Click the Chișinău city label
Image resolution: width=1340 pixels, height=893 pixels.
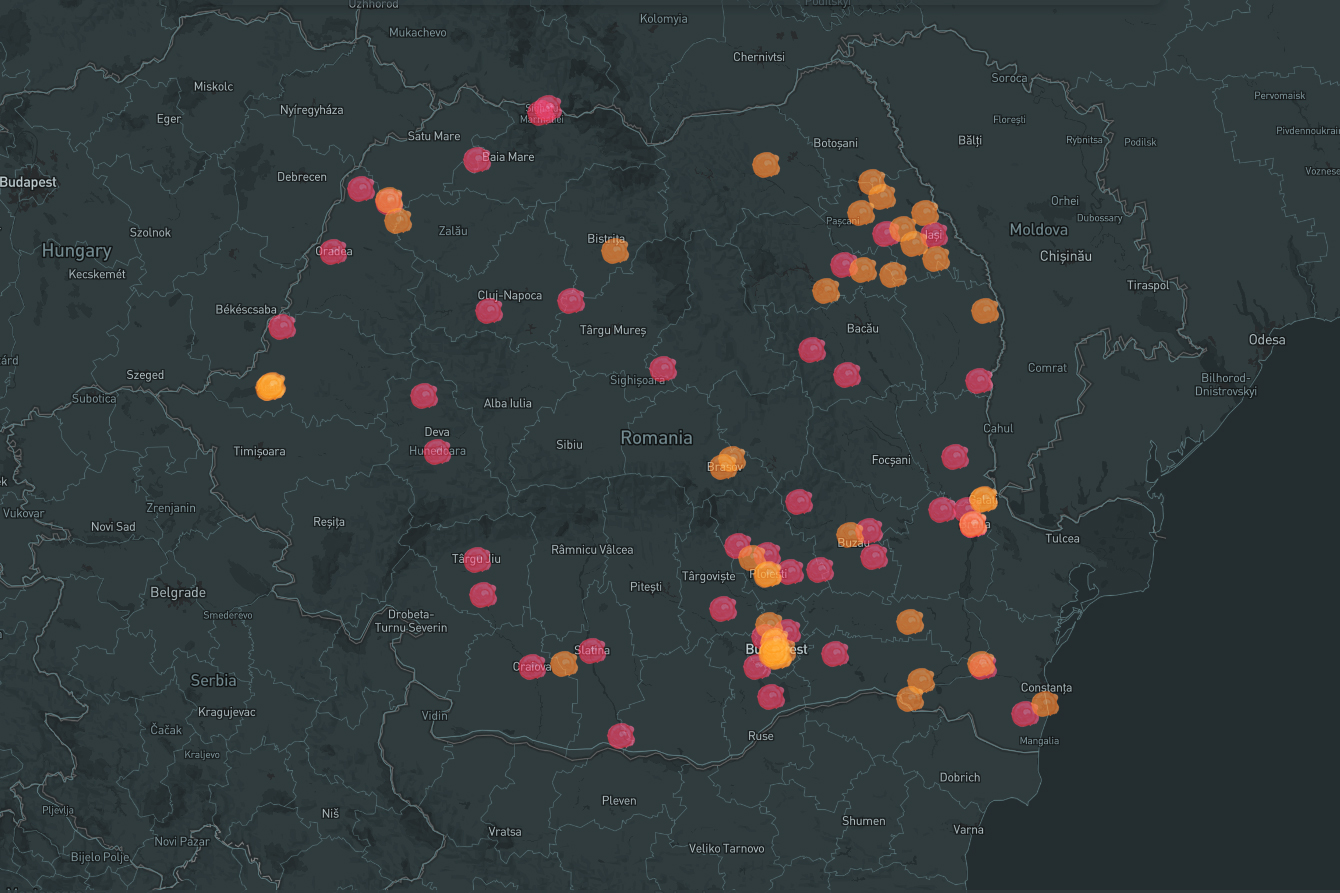(x=1066, y=256)
